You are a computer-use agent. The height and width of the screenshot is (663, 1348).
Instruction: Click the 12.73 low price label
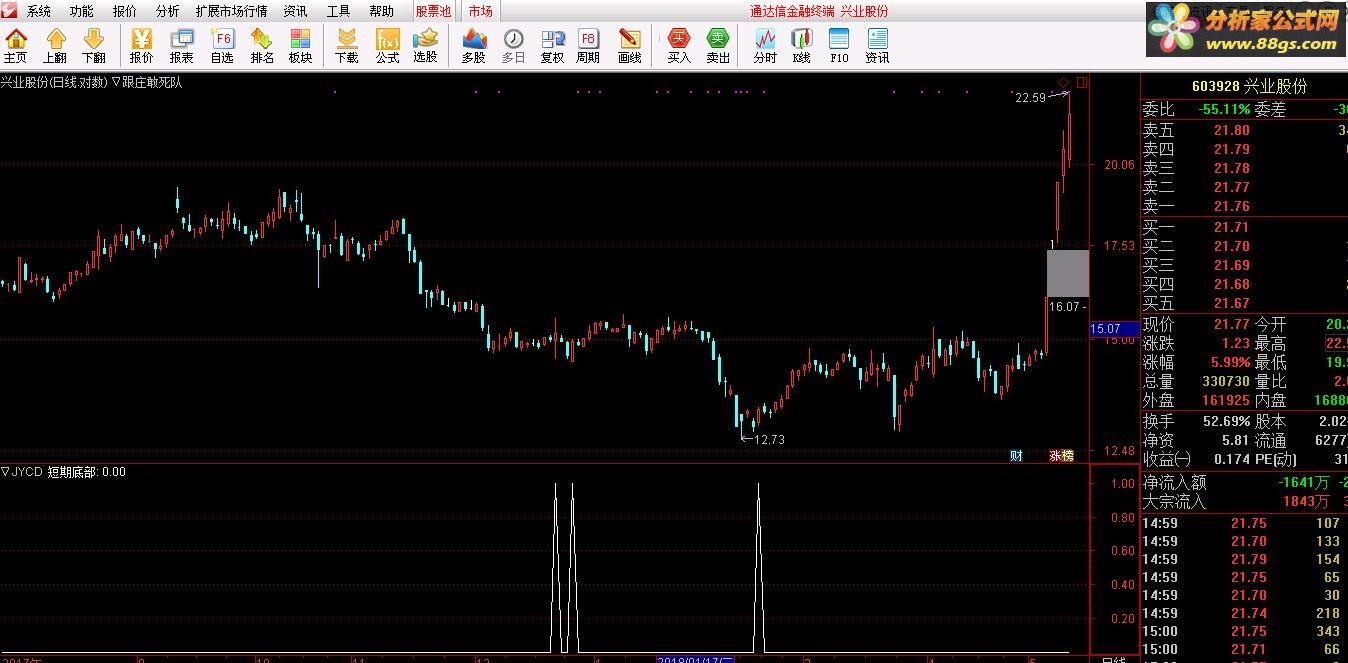[x=769, y=439]
